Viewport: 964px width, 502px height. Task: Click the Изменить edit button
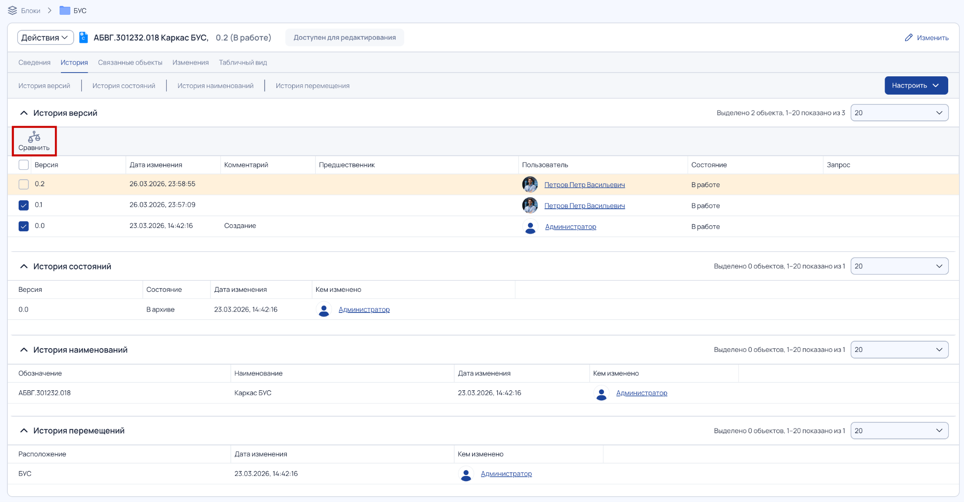tap(926, 37)
